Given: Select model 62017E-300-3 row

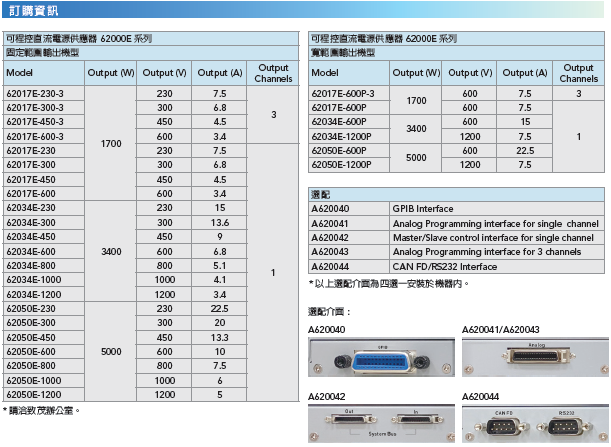Looking at the screenshot, I should click(44, 108).
